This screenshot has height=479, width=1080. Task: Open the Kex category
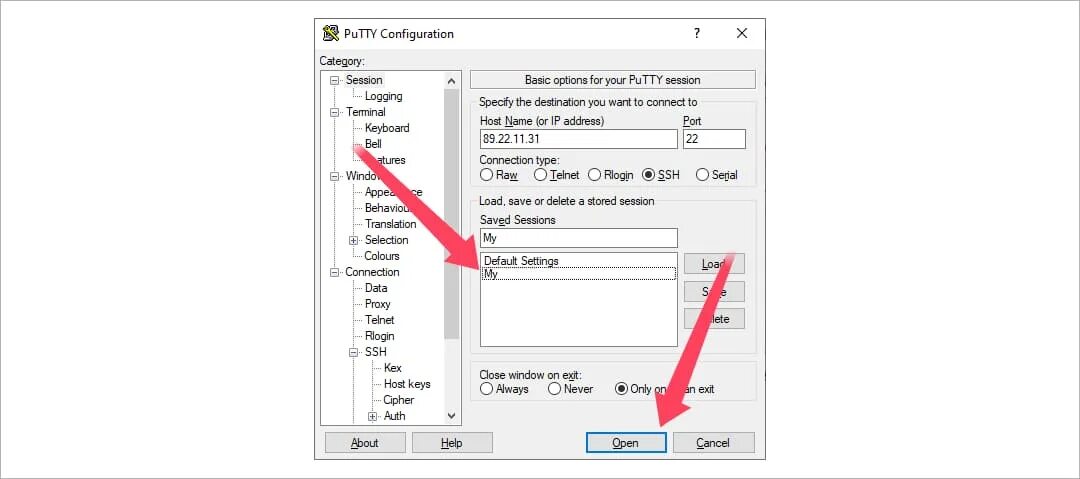pos(393,368)
